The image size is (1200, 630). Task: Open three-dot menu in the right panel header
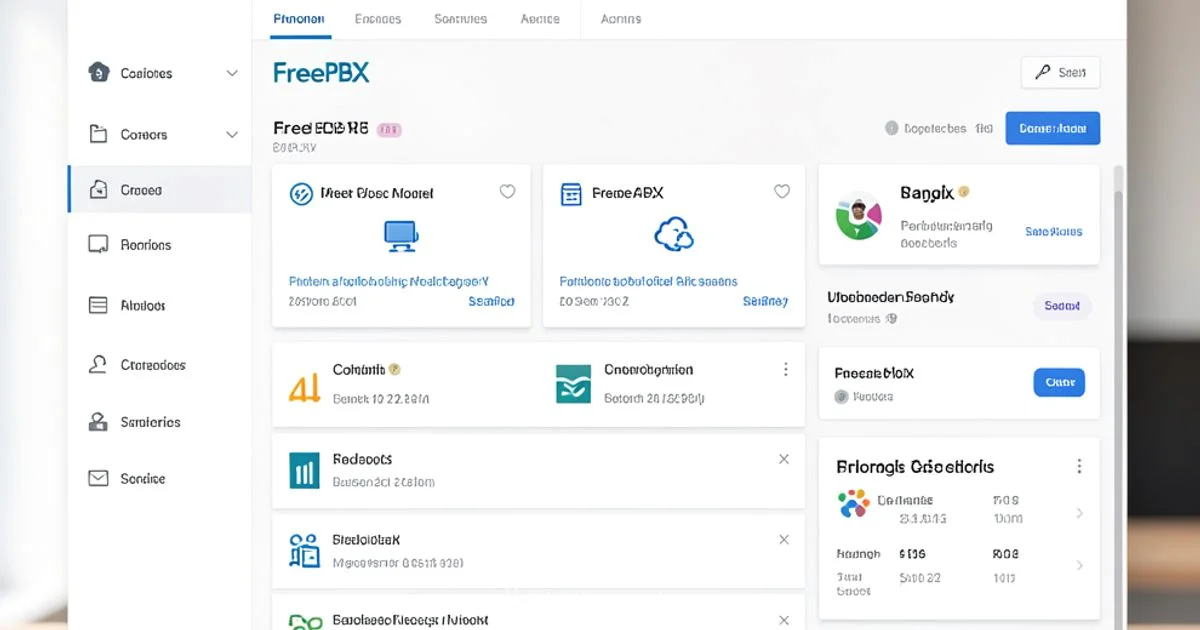click(1079, 466)
